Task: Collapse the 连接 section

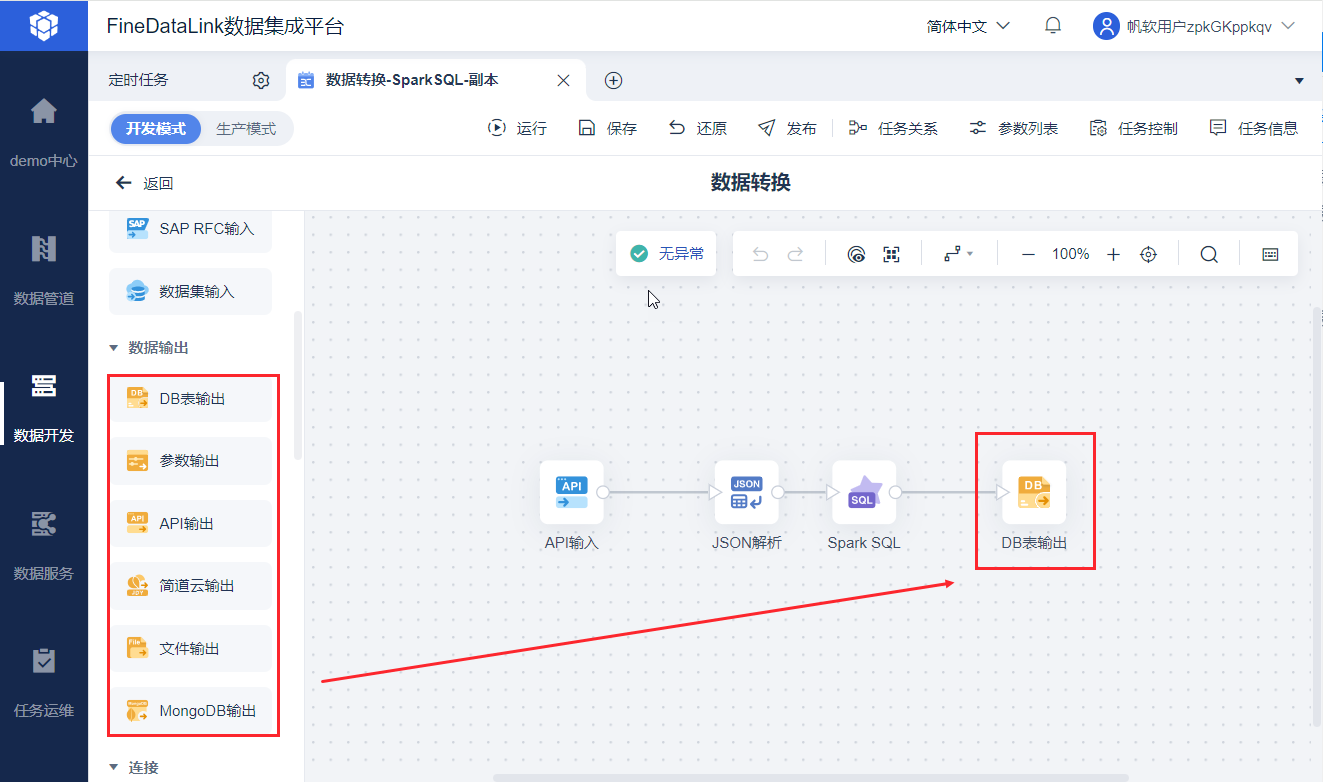Action: (x=113, y=768)
